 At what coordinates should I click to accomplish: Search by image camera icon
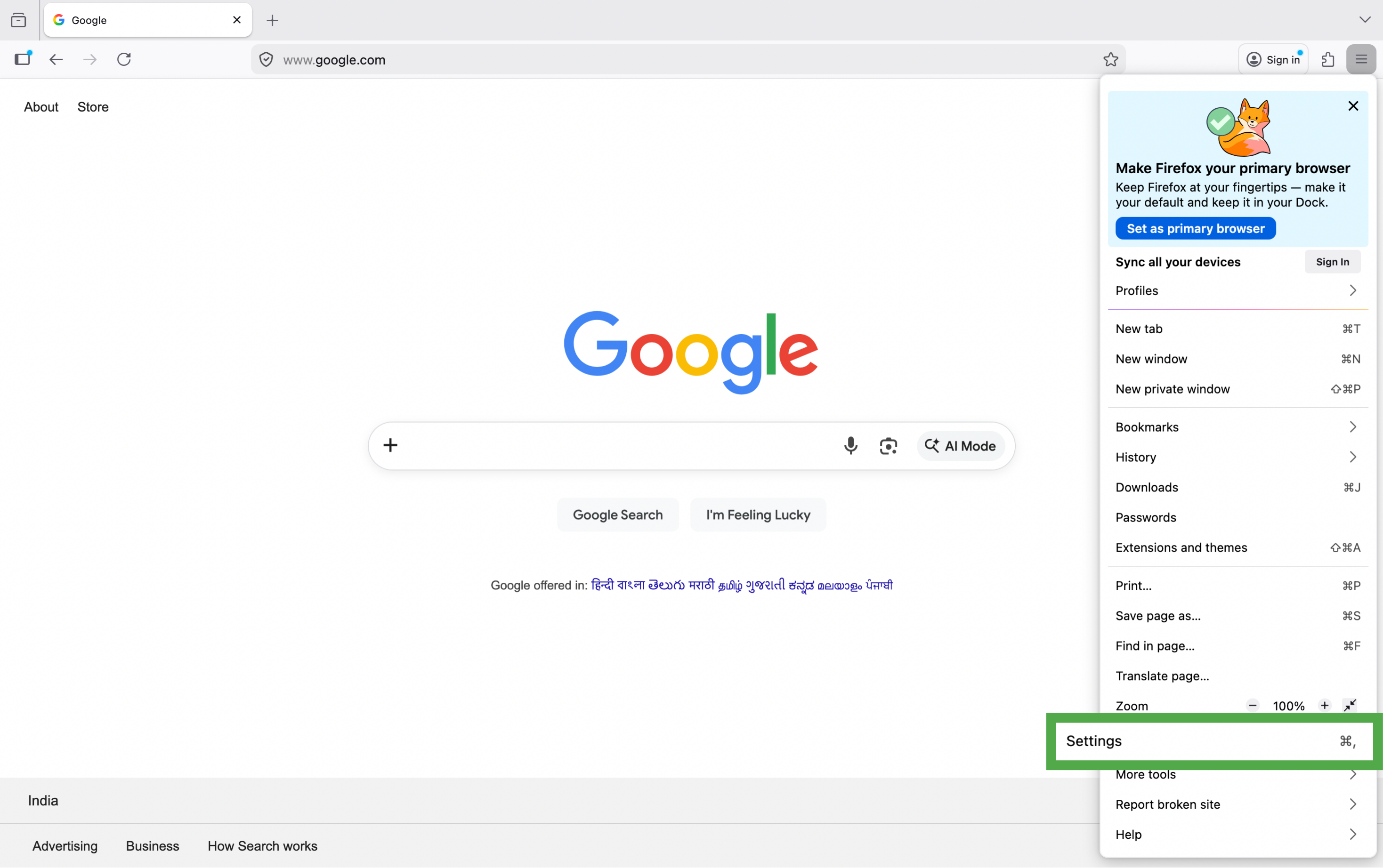888,446
